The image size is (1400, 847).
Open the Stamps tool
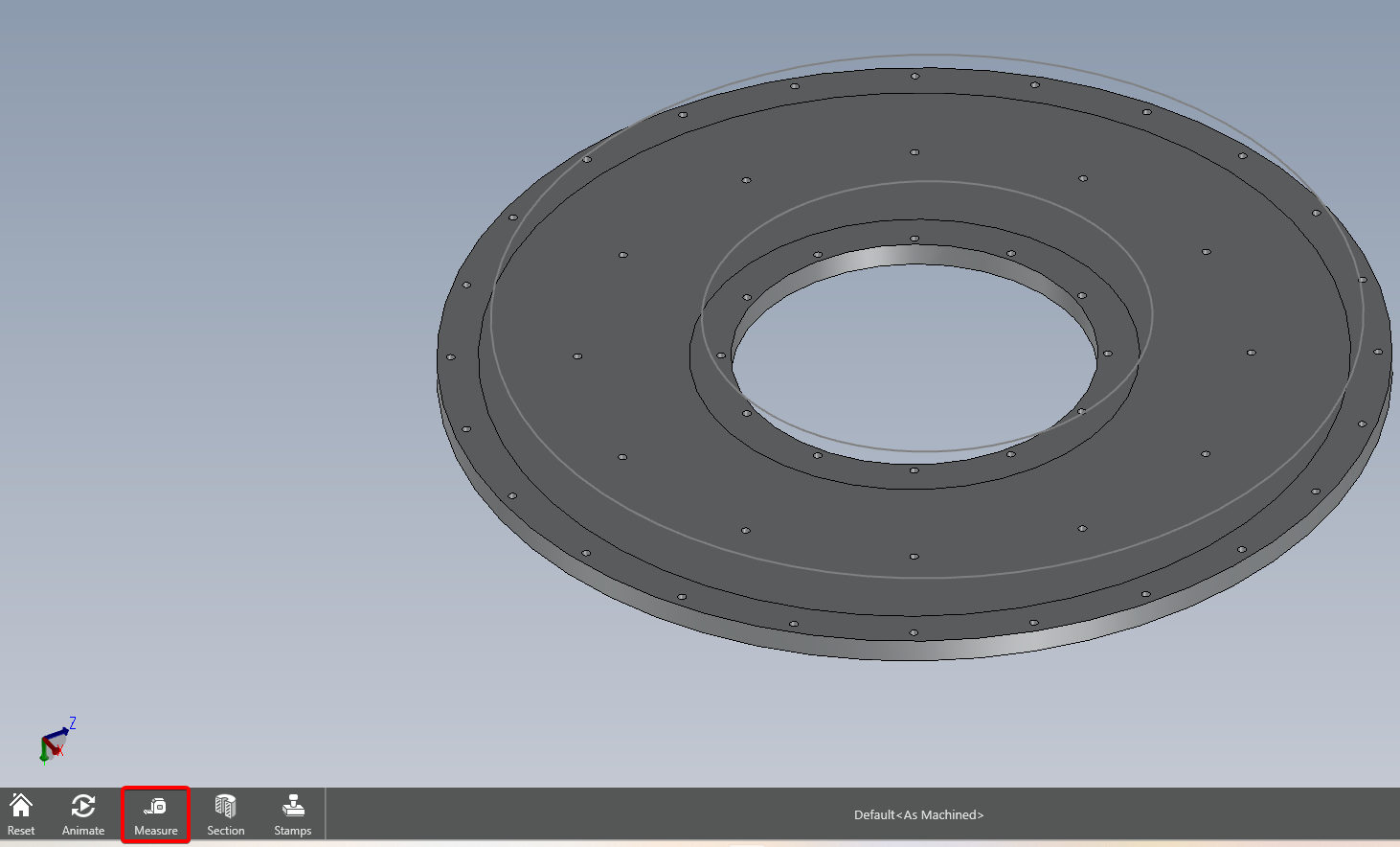pos(293,813)
